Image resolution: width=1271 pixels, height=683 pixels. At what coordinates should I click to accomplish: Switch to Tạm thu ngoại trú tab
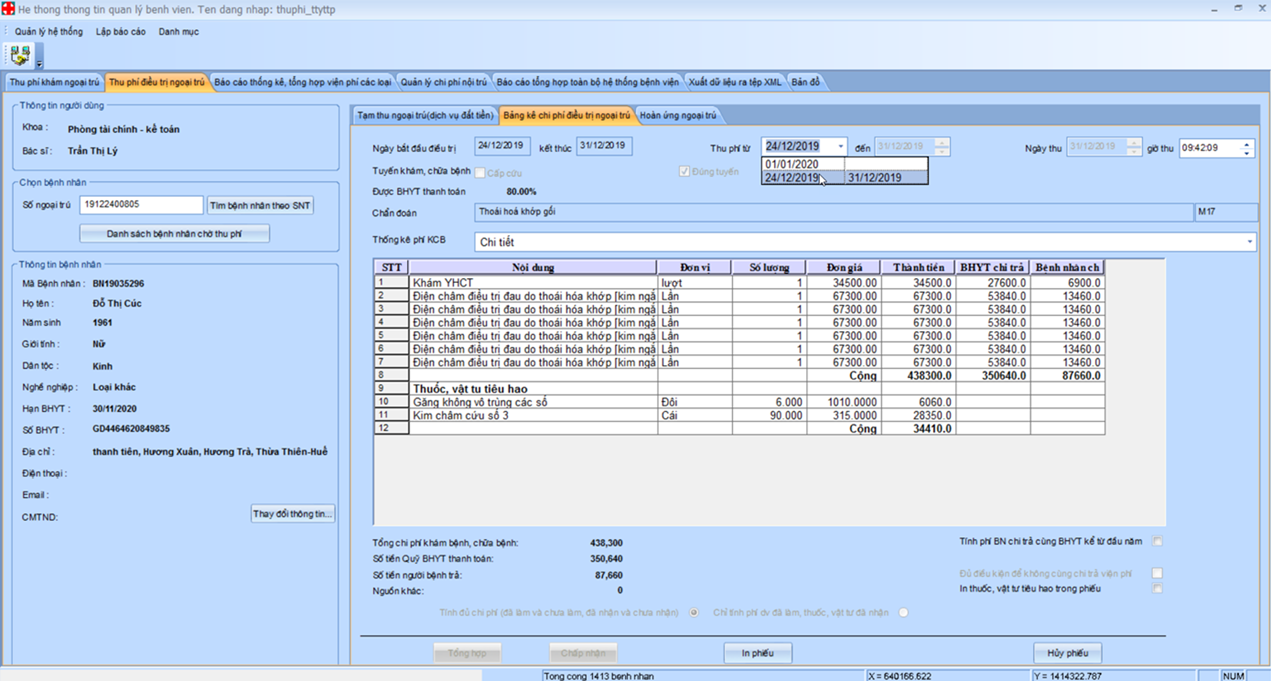(x=426, y=115)
